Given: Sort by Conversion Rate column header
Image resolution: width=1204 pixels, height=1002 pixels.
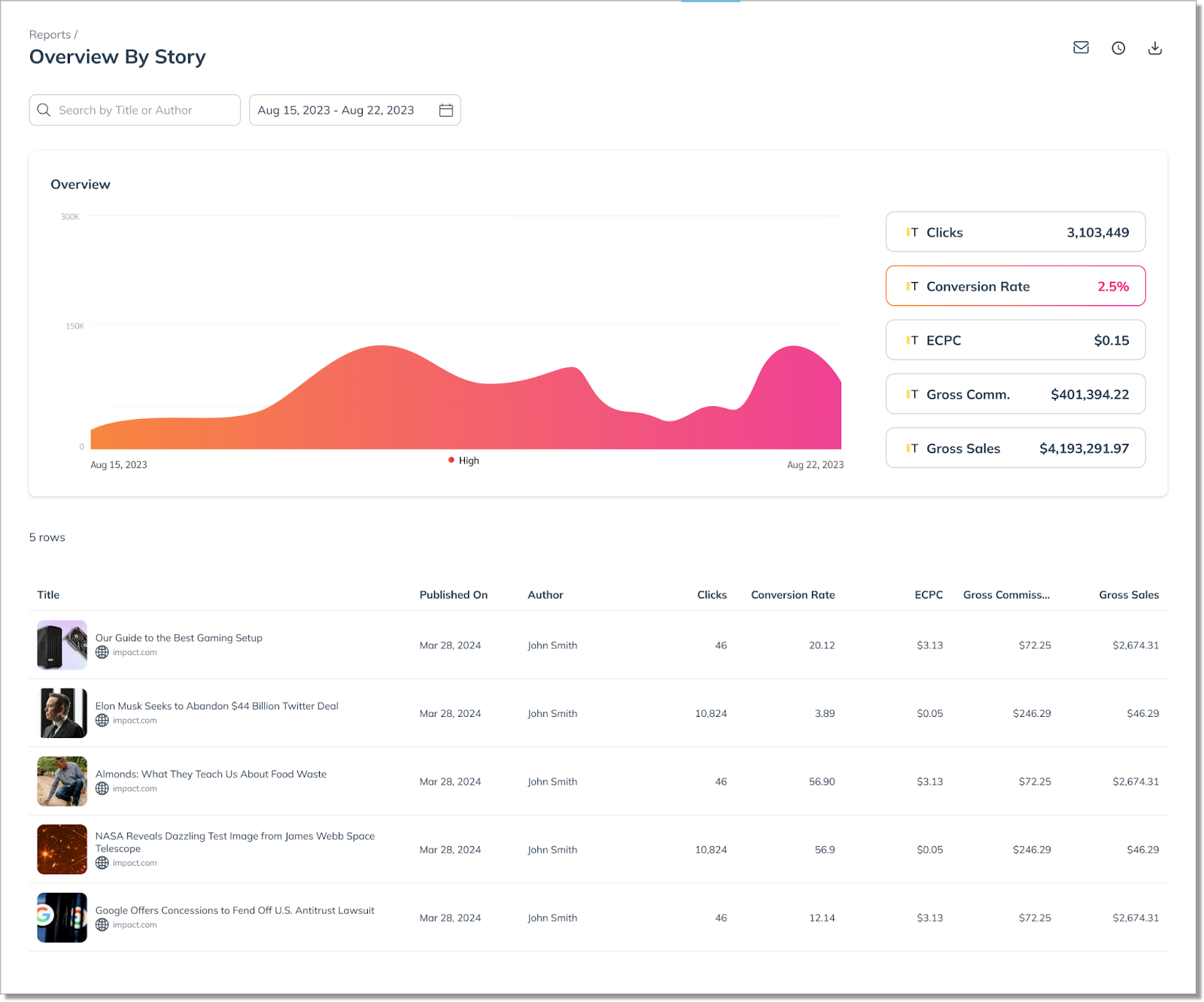Looking at the screenshot, I should 793,595.
